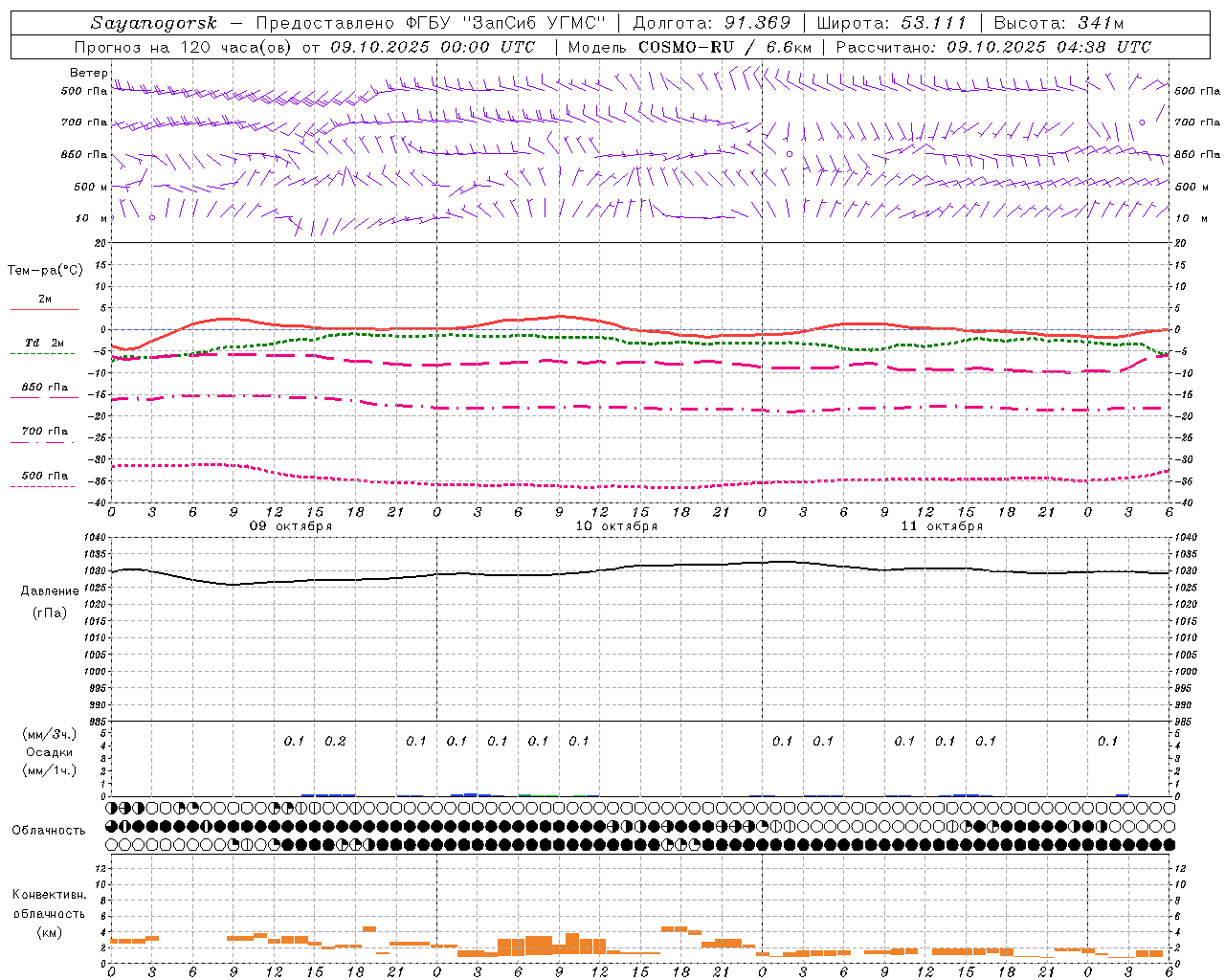The width and height of the screenshot is (1225, 980).
Task: Click the pink dash-dot sample under '700 гПа'
Action: point(43,442)
